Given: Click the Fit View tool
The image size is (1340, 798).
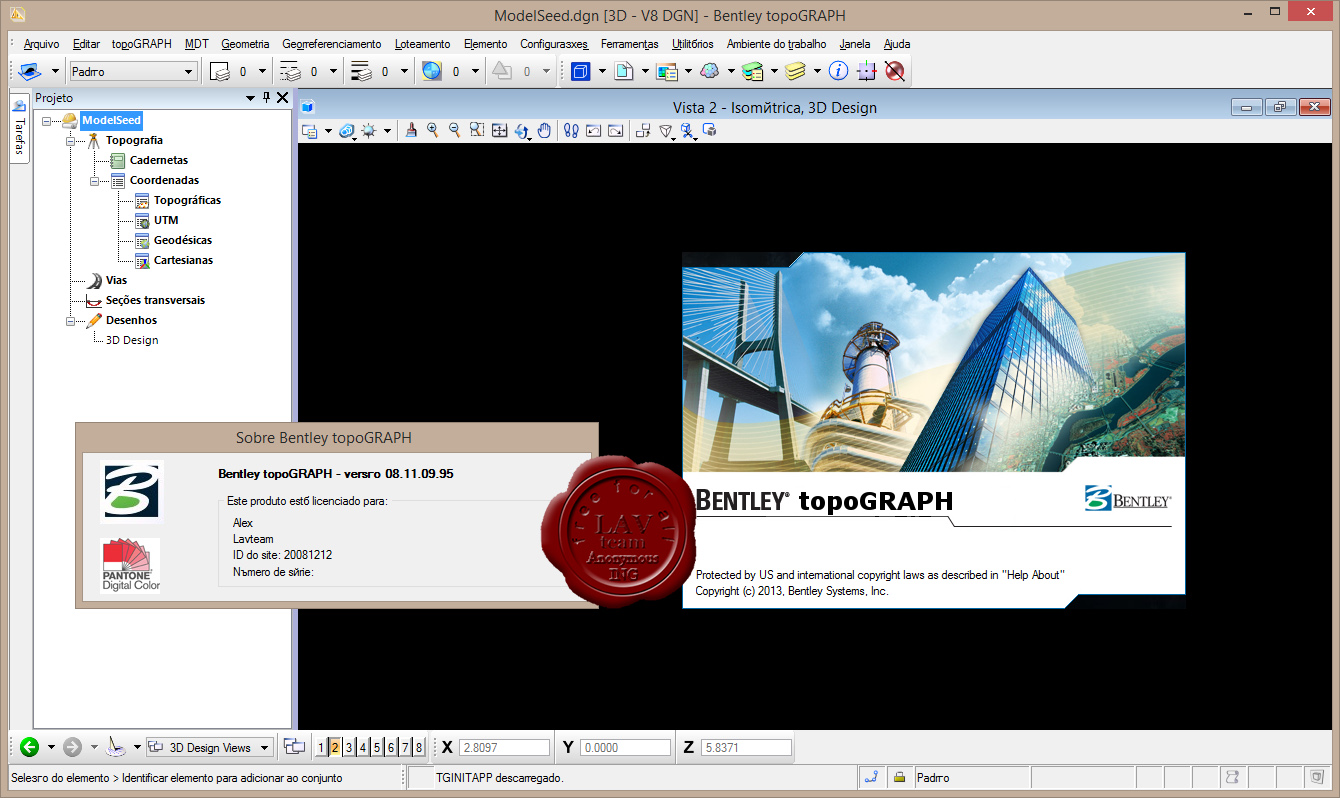Looking at the screenshot, I should click(499, 131).
